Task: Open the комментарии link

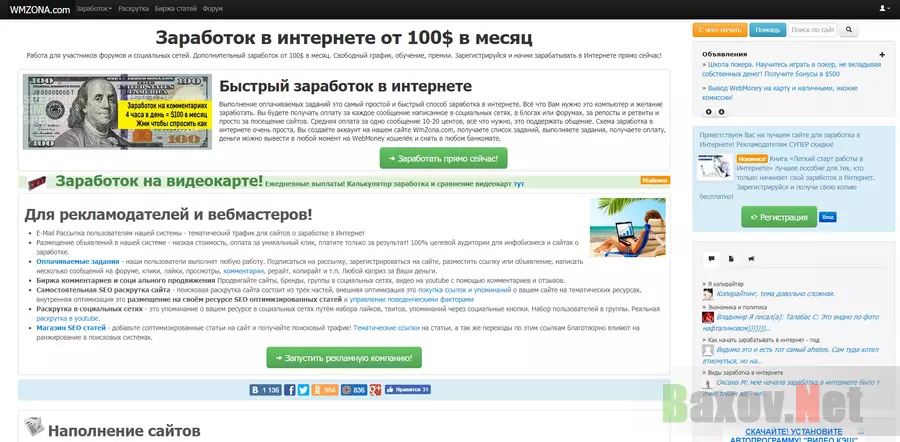Action: pyautogui.click(x=243, y=271)
